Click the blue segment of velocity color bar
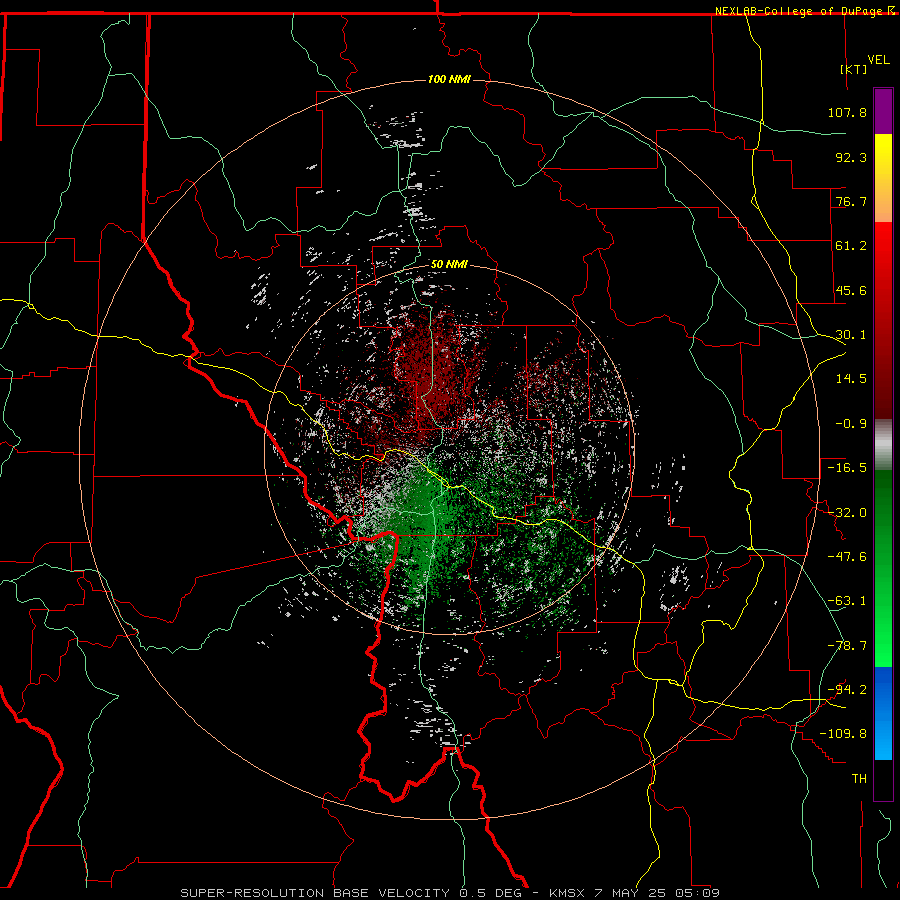 pyautogui.click(x=883, y=713)
